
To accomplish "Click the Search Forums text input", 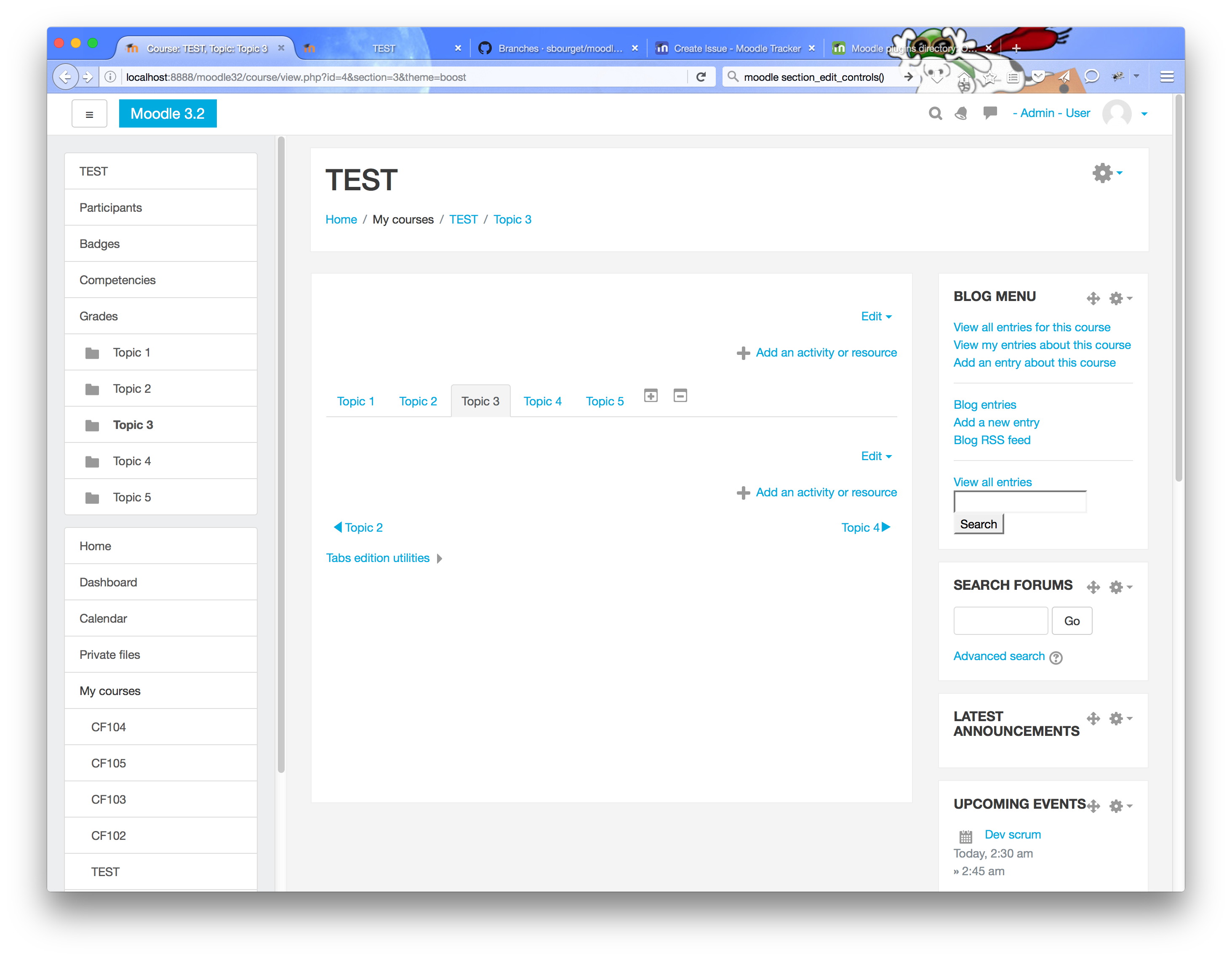I will coord(1001,621).
